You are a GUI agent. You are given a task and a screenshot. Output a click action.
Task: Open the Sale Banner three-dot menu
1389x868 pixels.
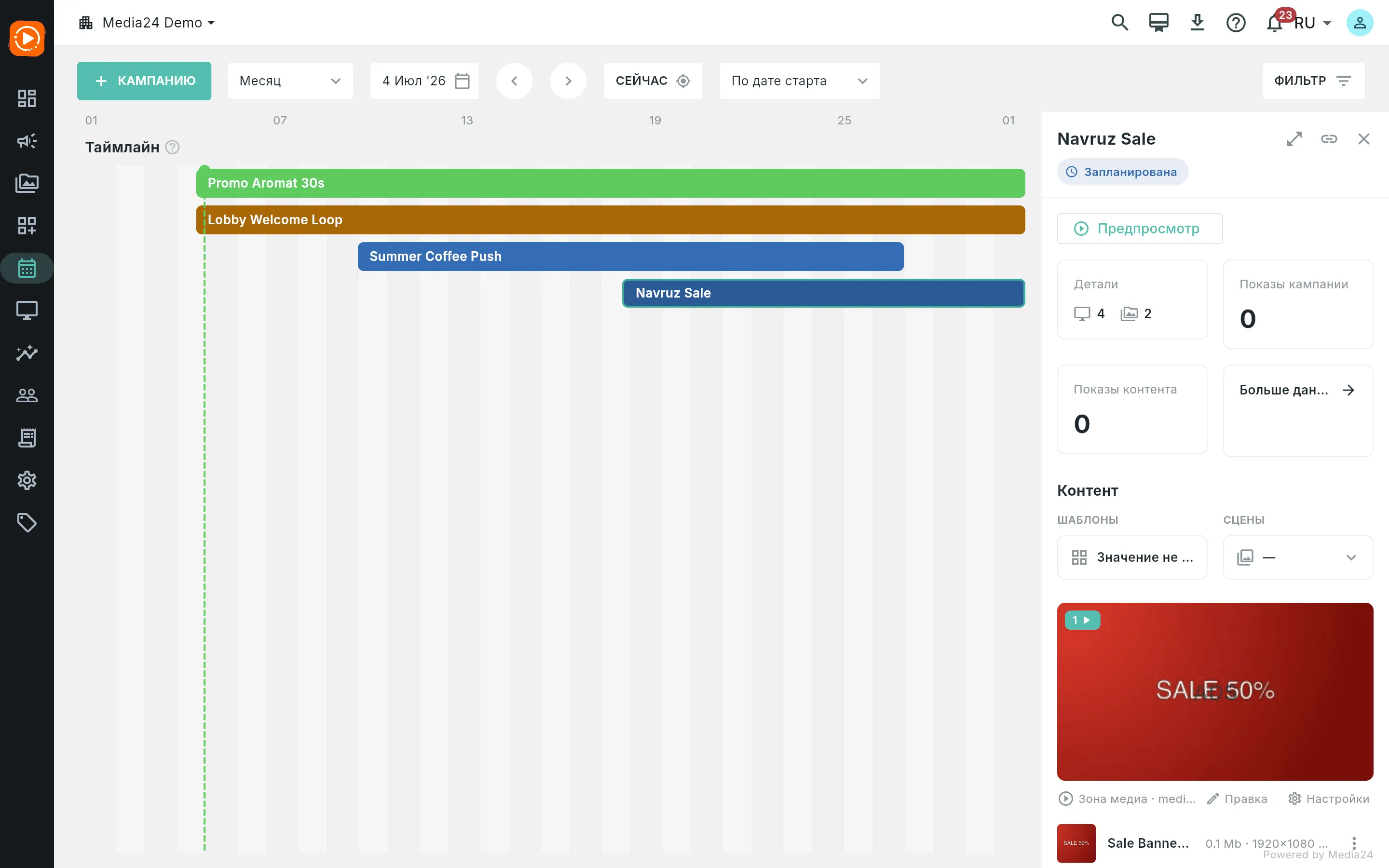point(1354,843)
